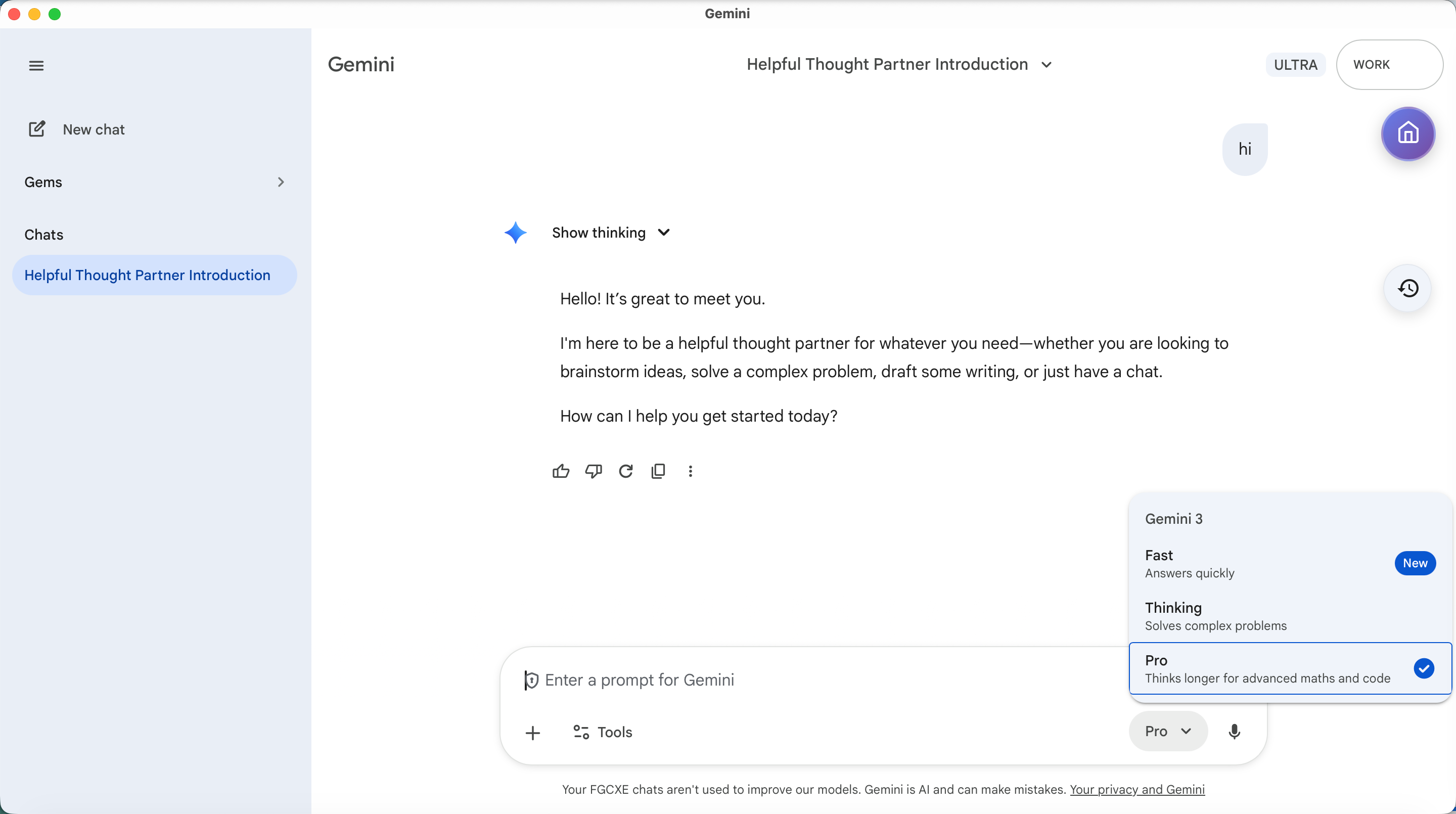Expand the Gems section chevron
Viewport: 1456px width, 814px height.
(281, 182)
